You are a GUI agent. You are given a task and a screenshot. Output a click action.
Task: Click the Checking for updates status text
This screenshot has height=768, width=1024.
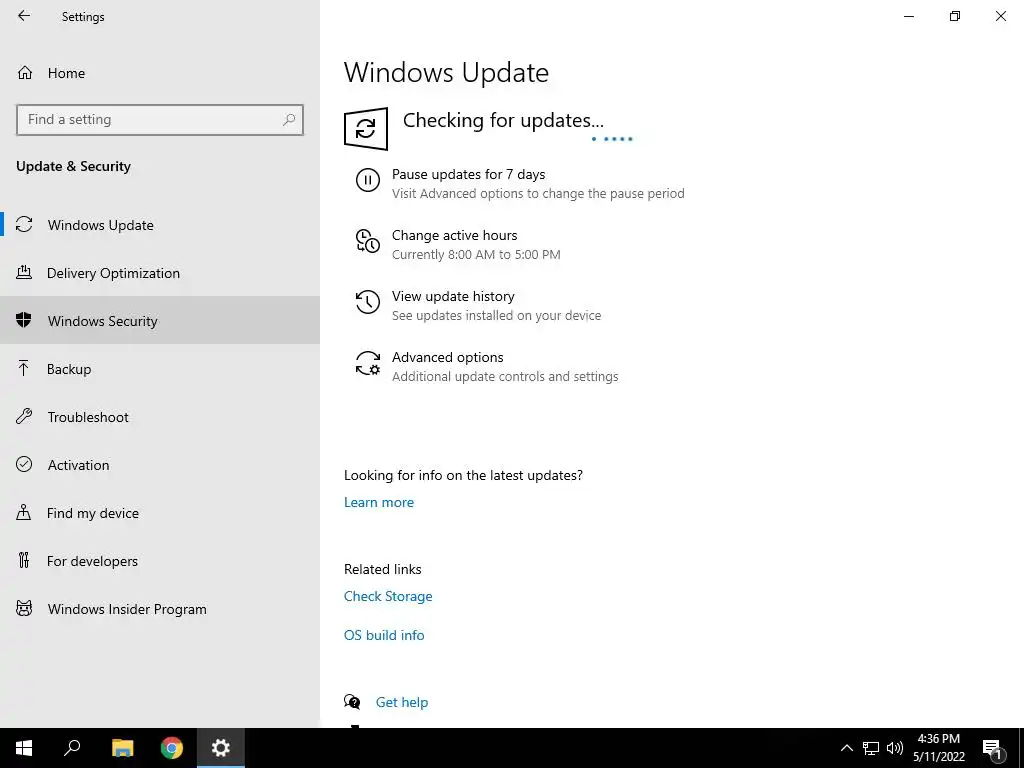(503, 120)
